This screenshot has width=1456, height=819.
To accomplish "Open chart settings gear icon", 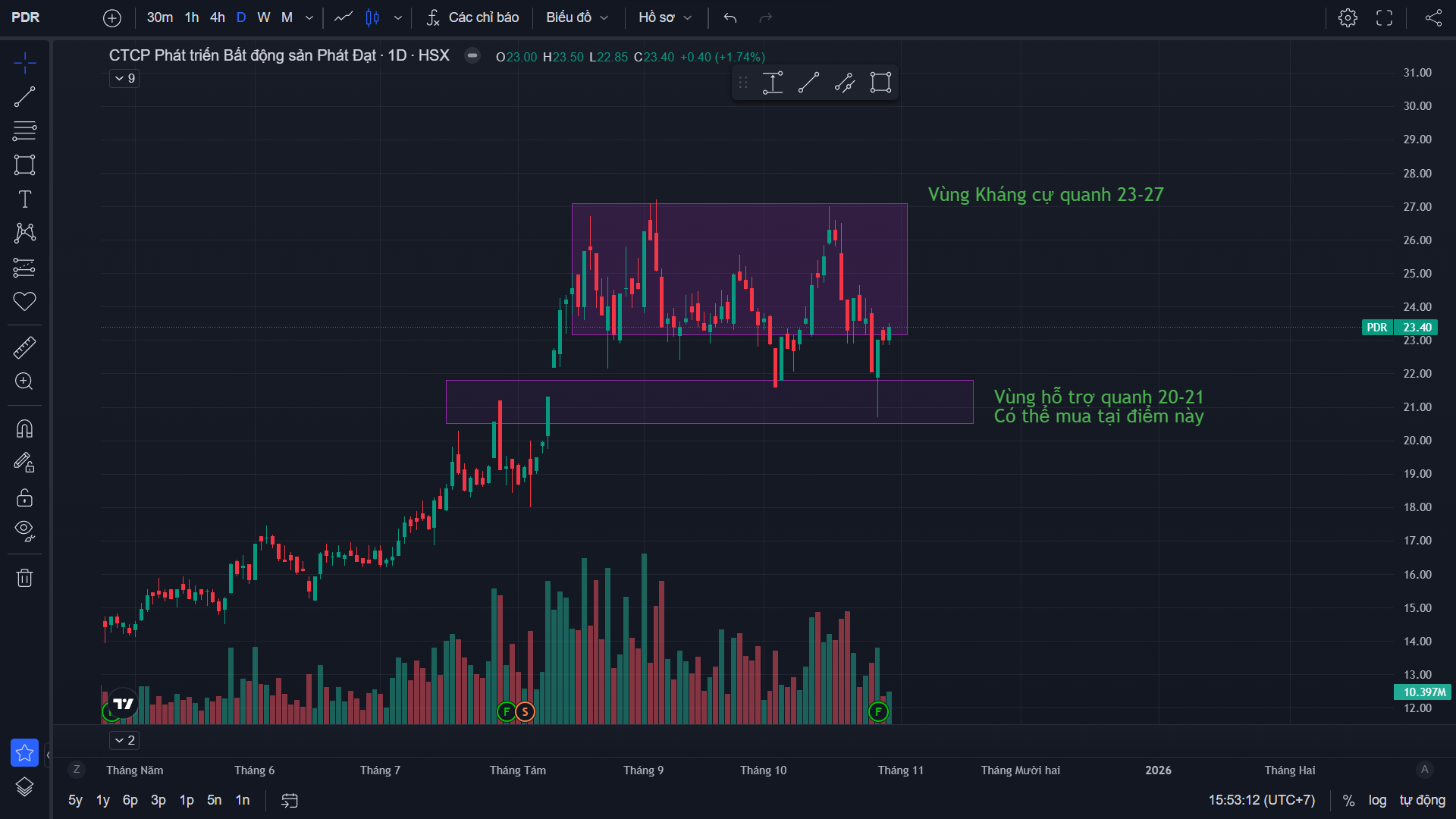I will tap(1348, 17).
